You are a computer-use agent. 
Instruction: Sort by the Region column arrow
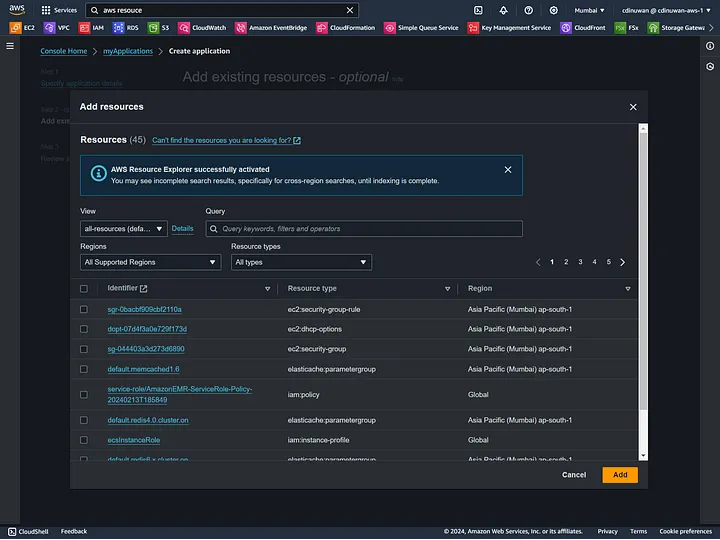tap(628, 289)
